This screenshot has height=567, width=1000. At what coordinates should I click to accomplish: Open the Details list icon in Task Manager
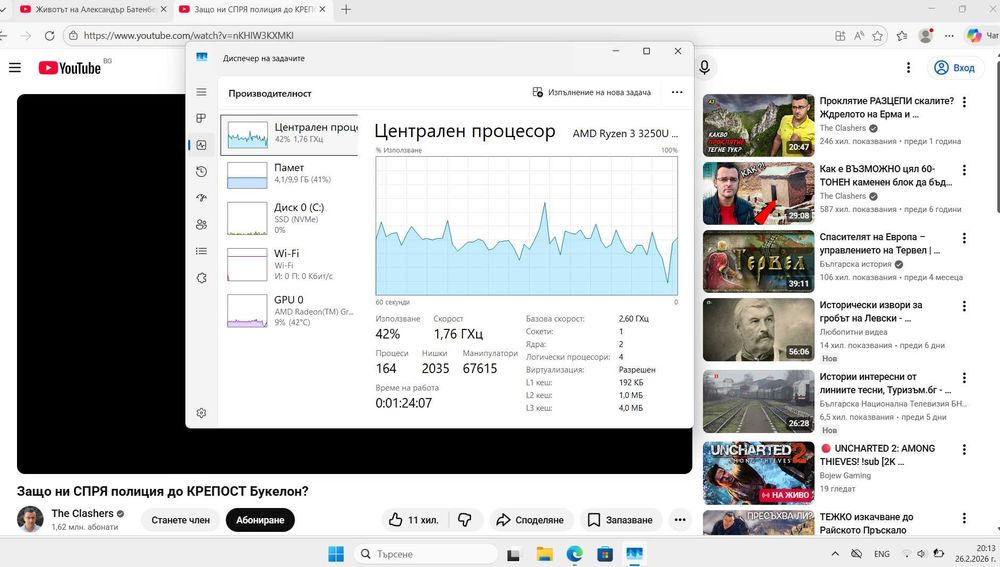tap(202, 251)
